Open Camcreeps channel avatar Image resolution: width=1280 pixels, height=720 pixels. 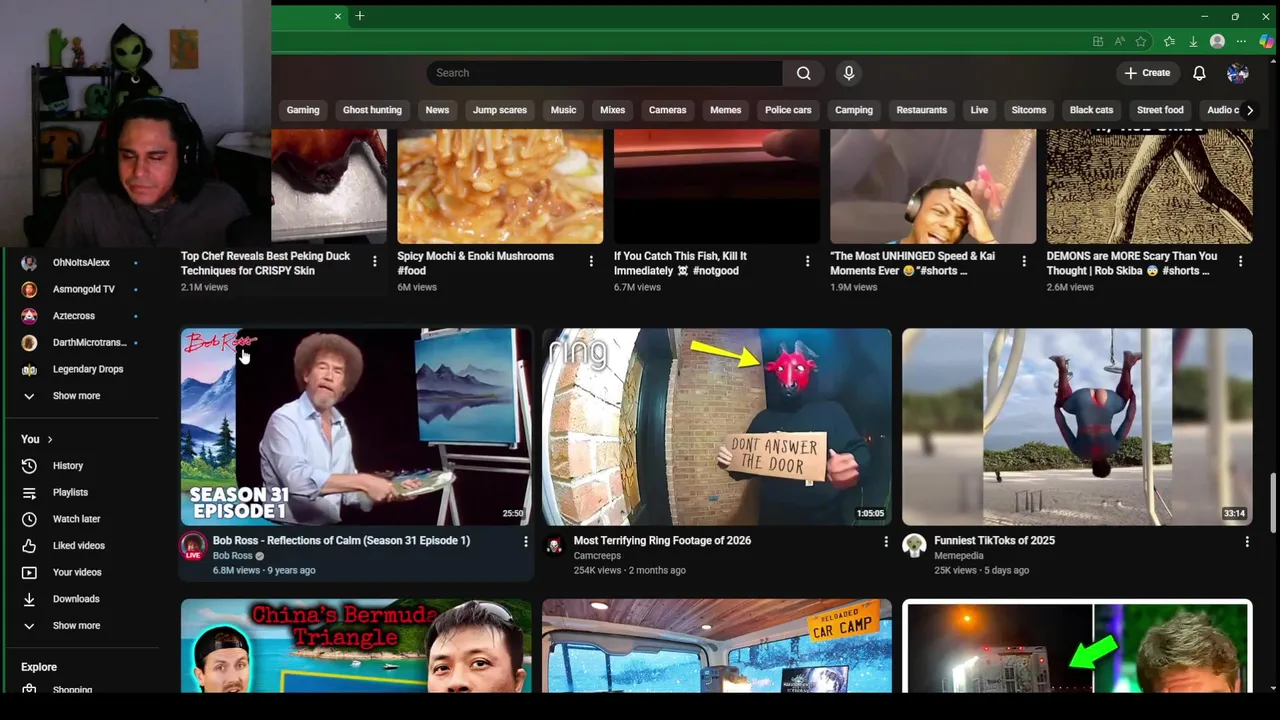click(554, 546)
